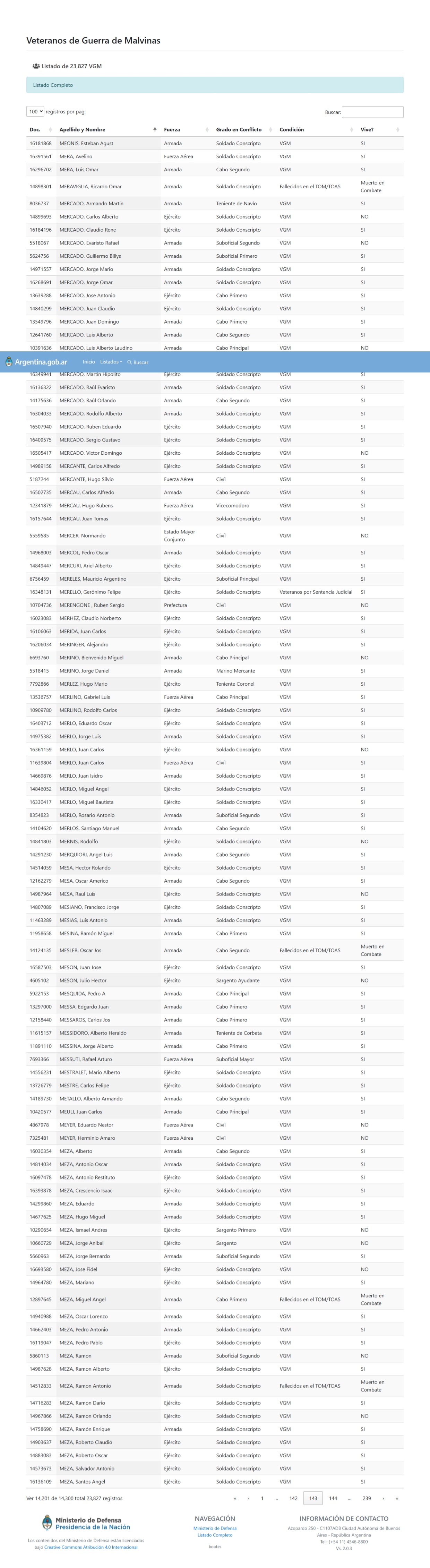Go to the previous results page

pos(248,1498)
